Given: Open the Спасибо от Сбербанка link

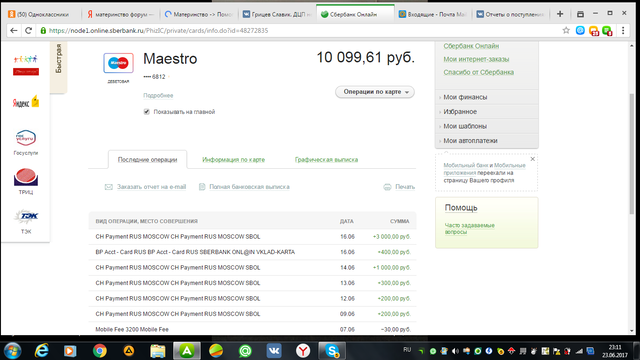Looking at the screenshot, I should tap(478, 72).
